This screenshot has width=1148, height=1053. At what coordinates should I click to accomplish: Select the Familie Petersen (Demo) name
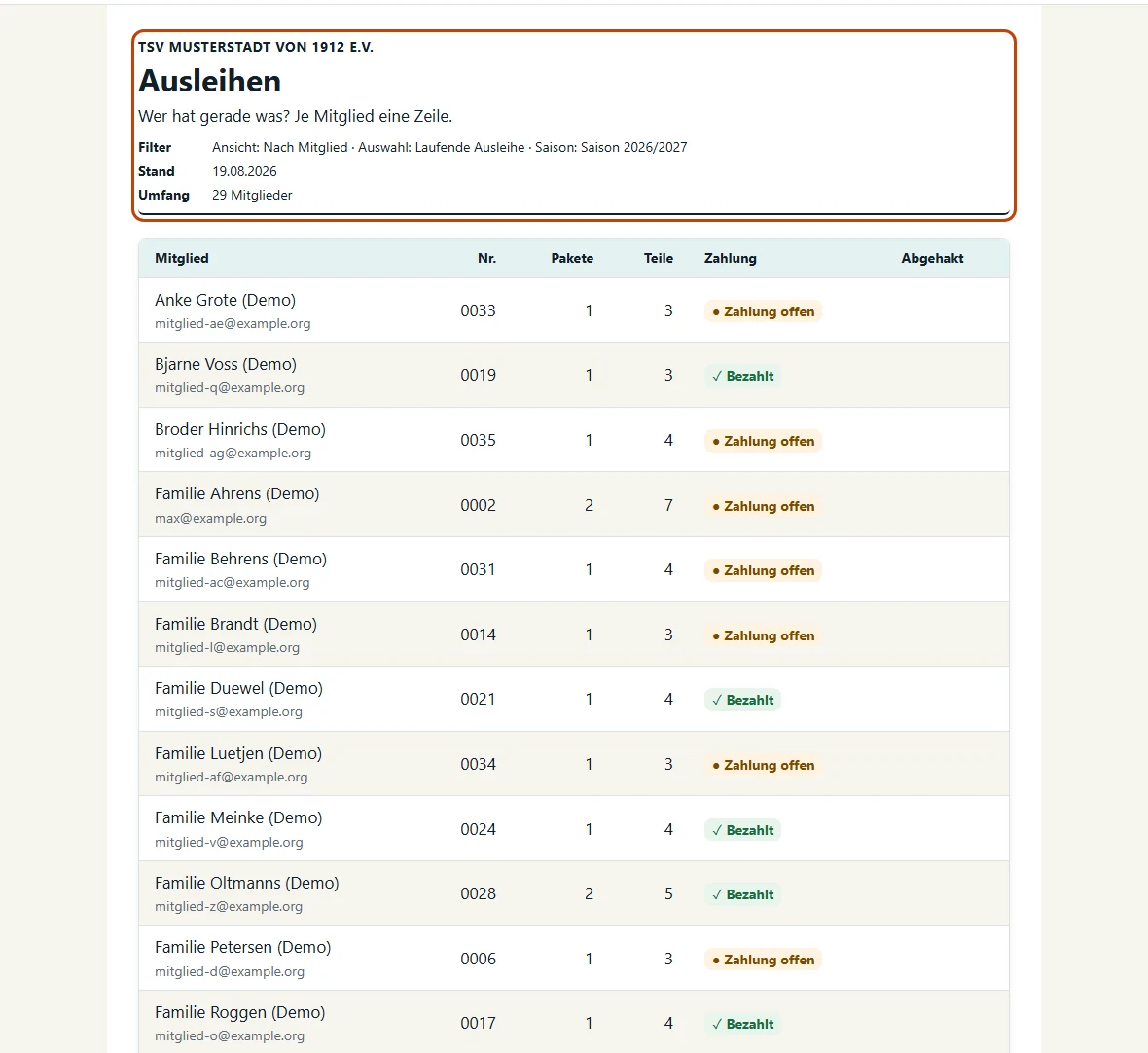point(243,948)
